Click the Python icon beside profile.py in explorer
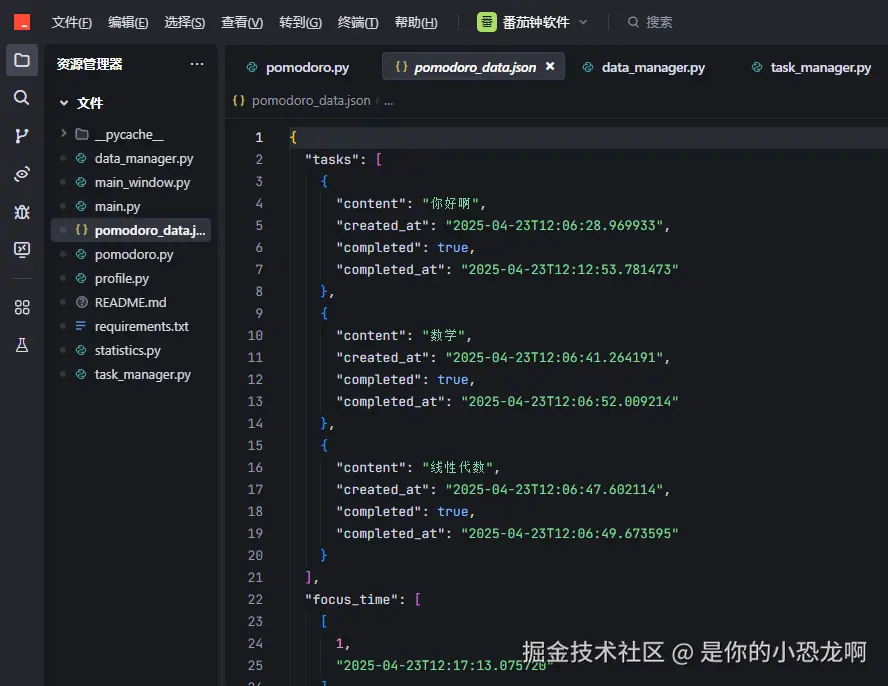888x686 pixels. tap(81, 278)
